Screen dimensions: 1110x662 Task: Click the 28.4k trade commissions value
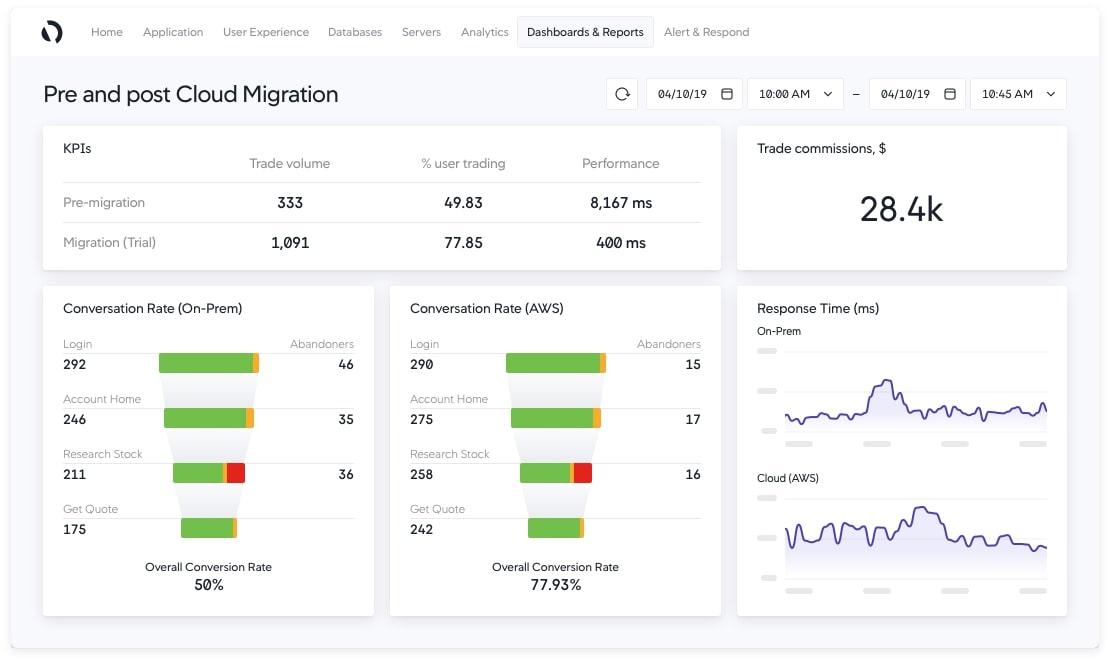901,209
